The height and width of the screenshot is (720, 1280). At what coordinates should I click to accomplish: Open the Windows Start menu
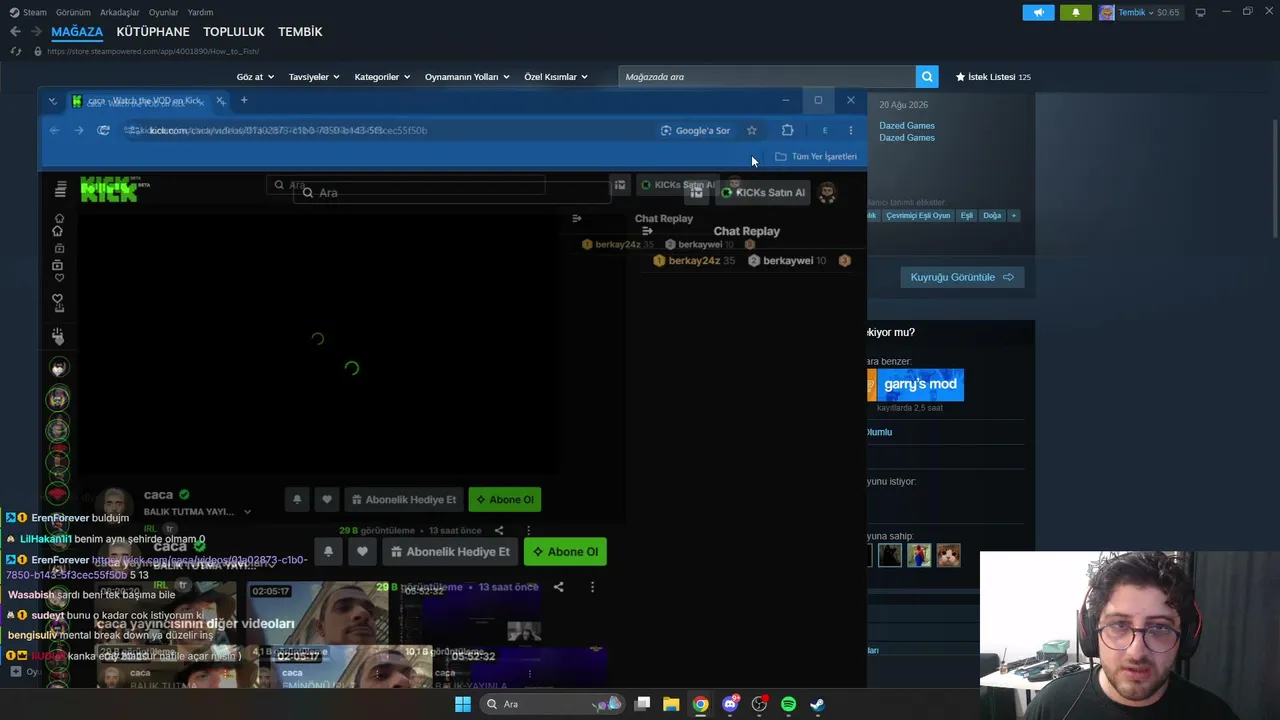click(x=462, y=704)
